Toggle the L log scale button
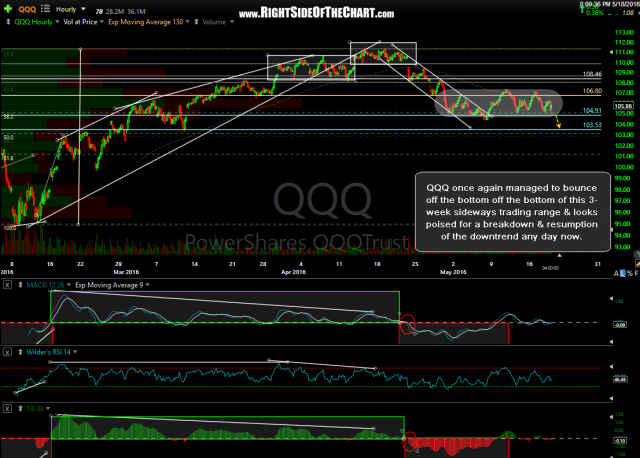The width and height of the screenshot is (640, 458). click(622, 273)
